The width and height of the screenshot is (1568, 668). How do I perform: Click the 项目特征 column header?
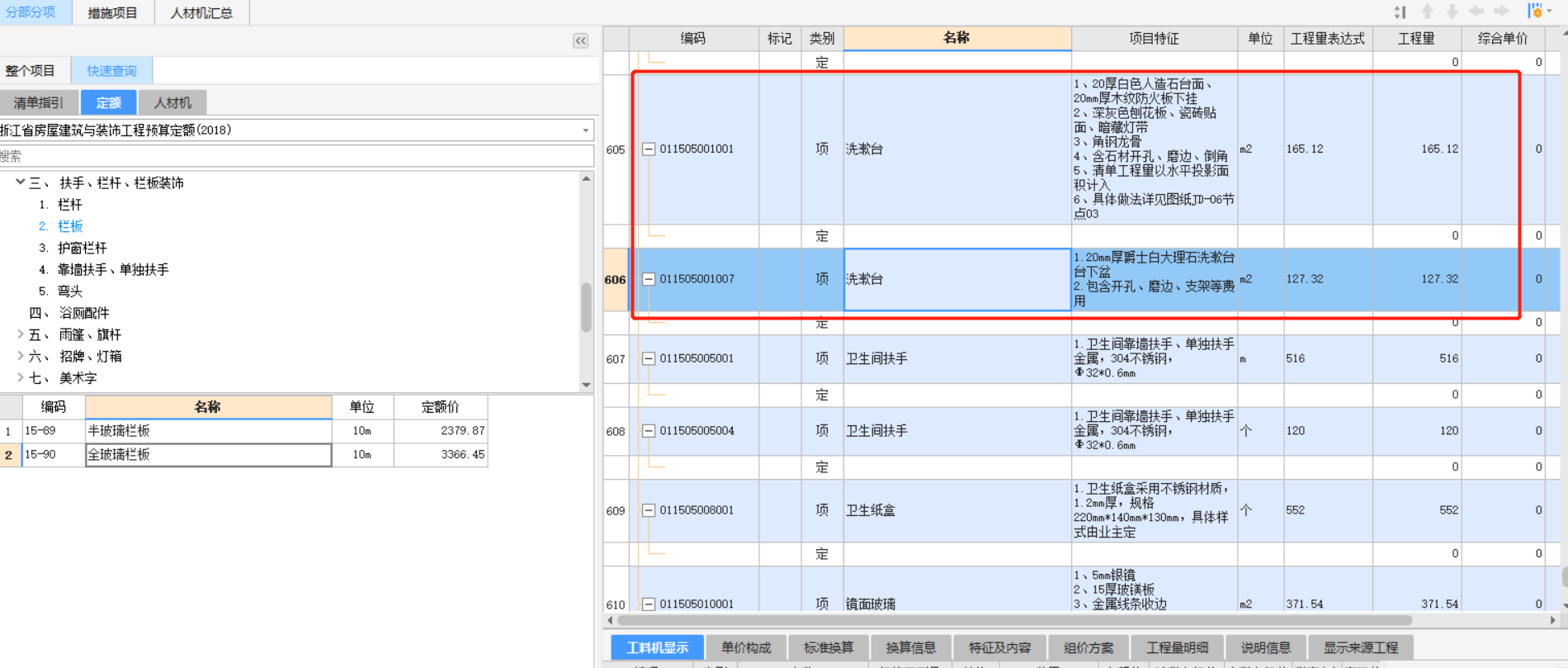click(x=1154, y=39)
